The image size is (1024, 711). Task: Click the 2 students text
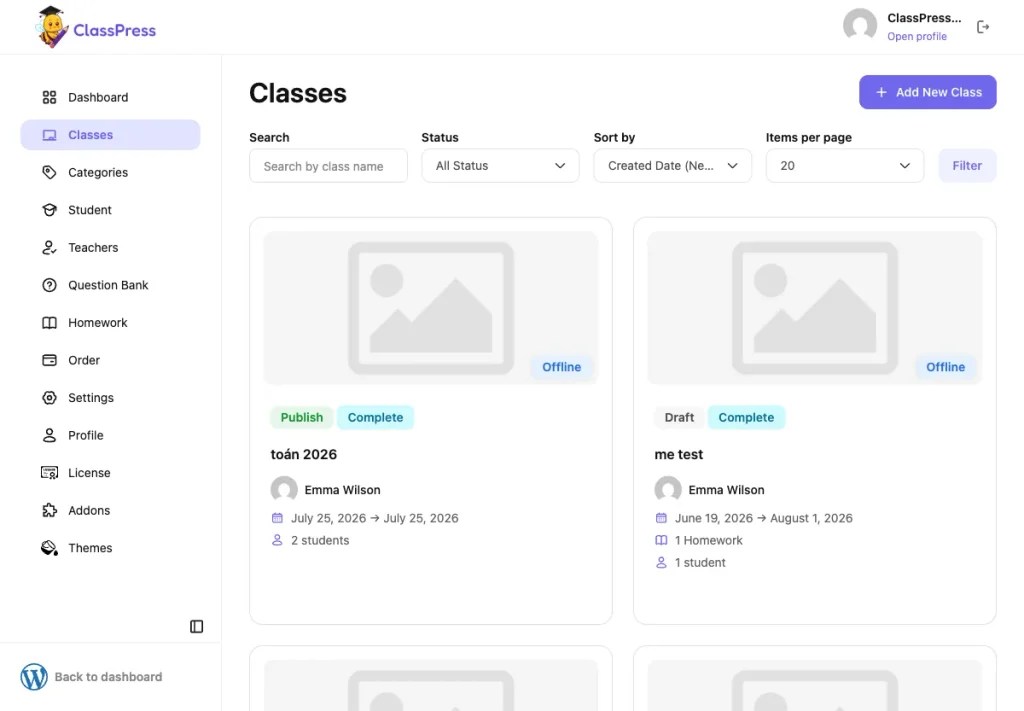(320, 540)
